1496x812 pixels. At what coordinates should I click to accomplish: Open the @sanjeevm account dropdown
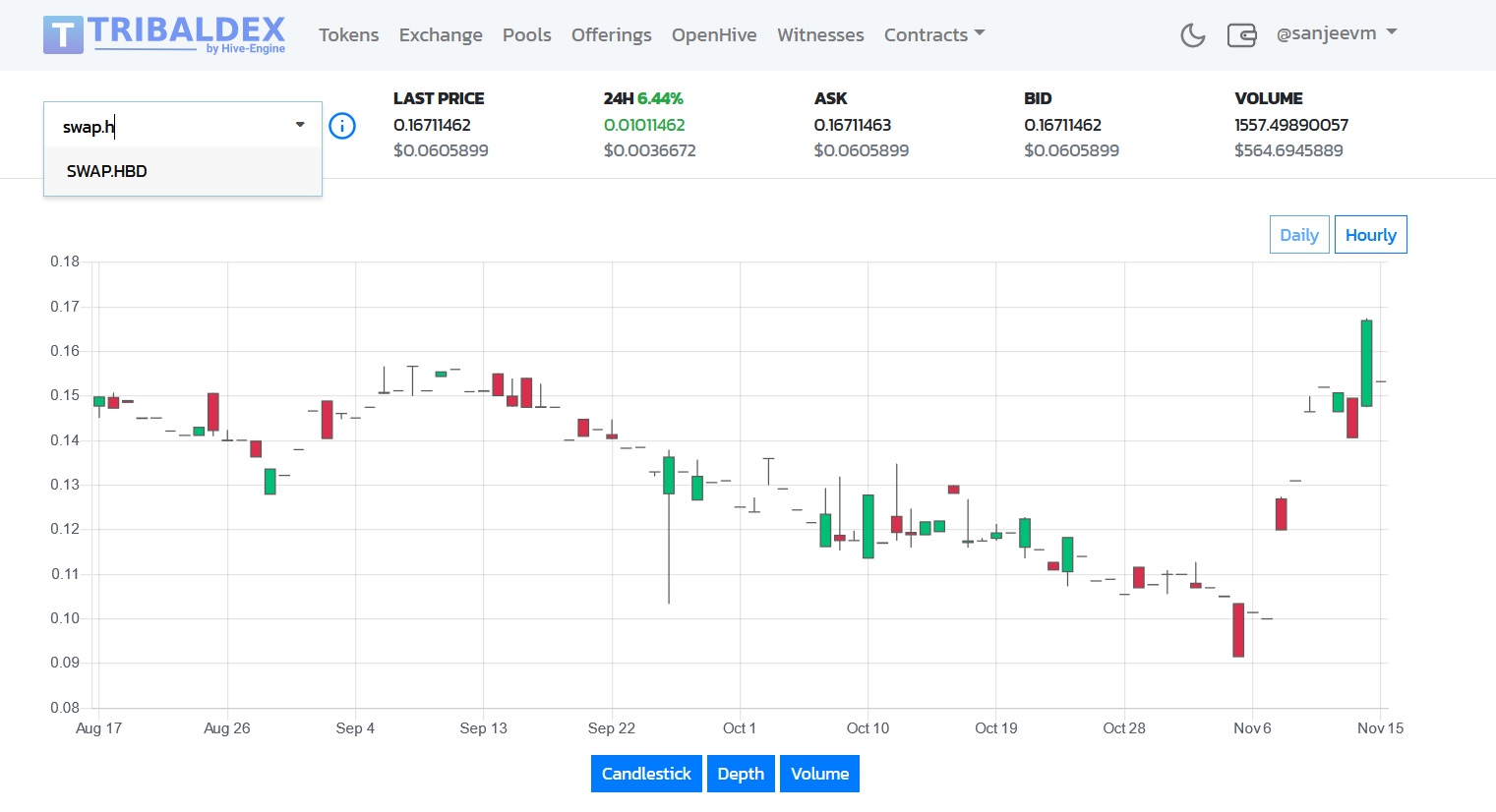coord(1337,33)
